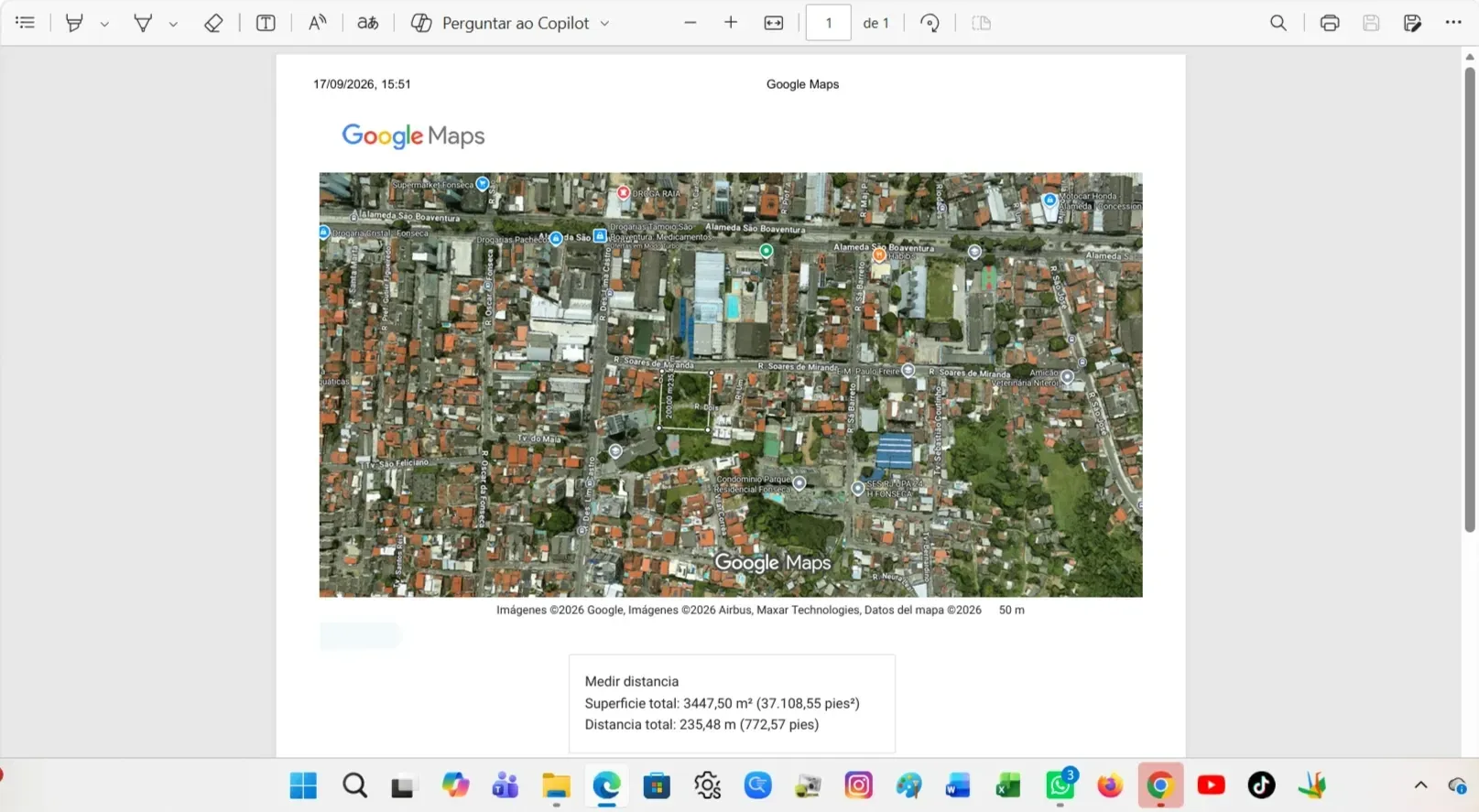Viewport: 1479px width, 812px height.
Task: Zoom out with the minus button
Action: click(691, 23)
